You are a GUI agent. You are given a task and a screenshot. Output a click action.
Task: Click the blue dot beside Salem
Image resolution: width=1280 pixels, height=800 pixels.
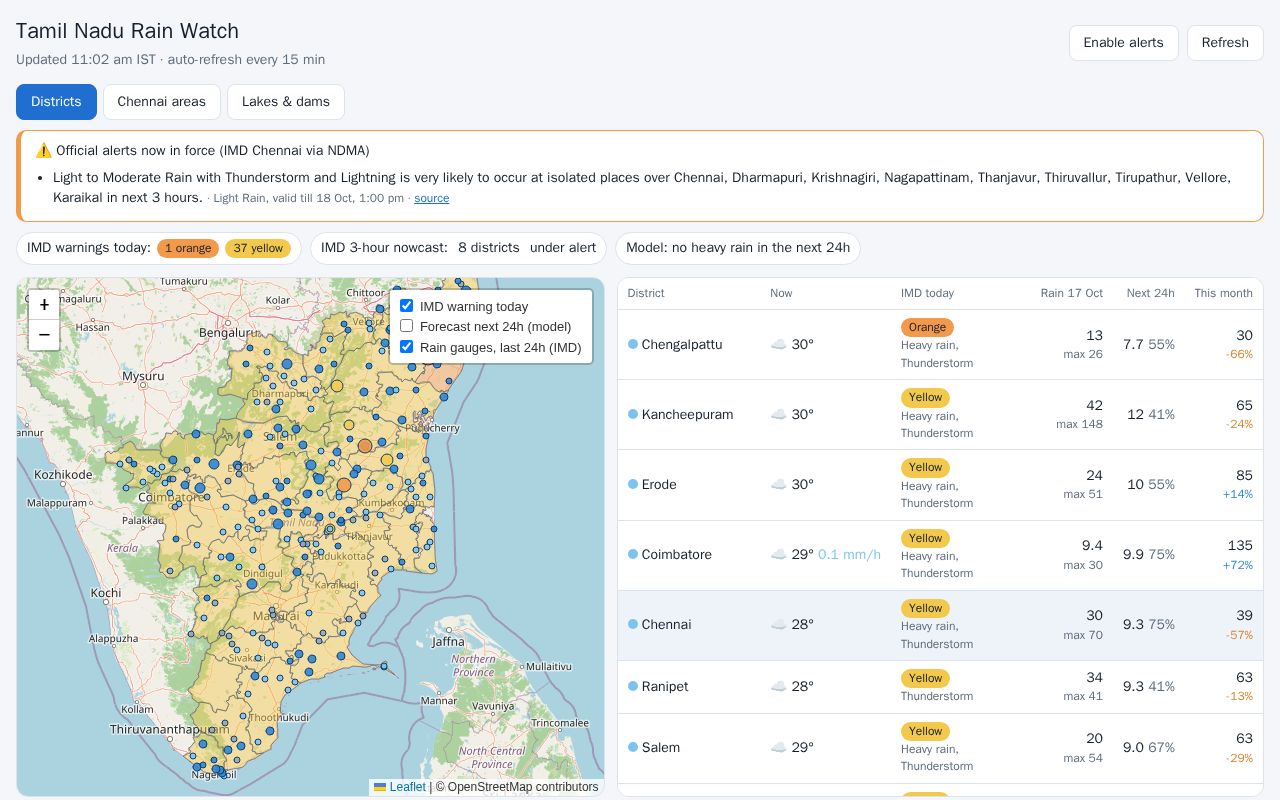633,747
